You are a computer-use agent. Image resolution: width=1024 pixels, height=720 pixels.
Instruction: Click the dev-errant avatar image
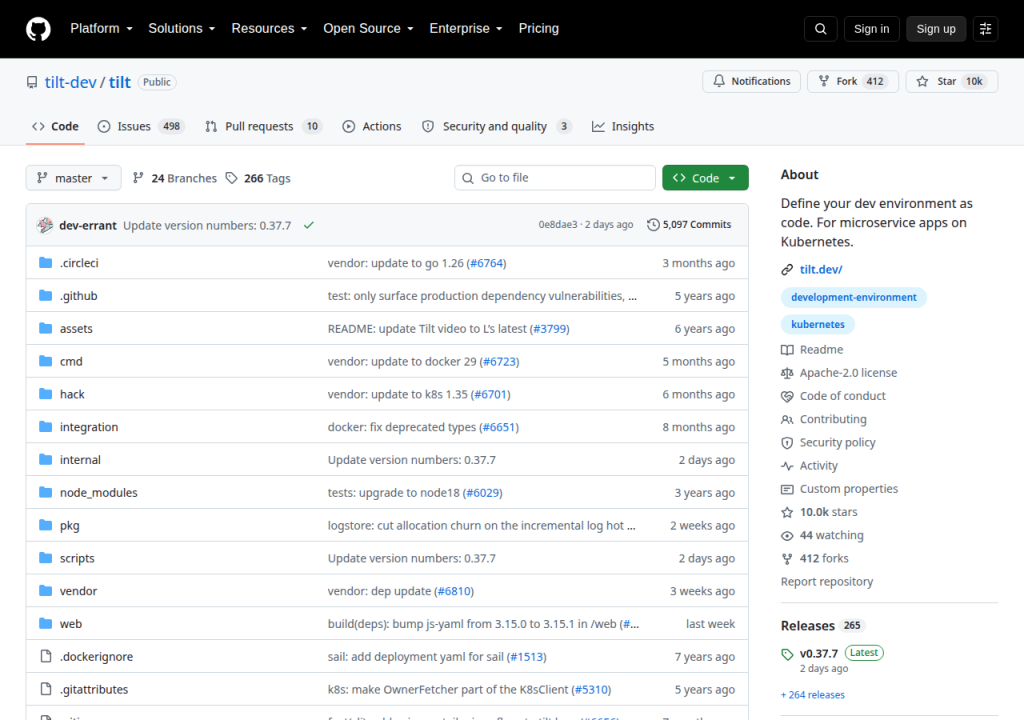45,225
